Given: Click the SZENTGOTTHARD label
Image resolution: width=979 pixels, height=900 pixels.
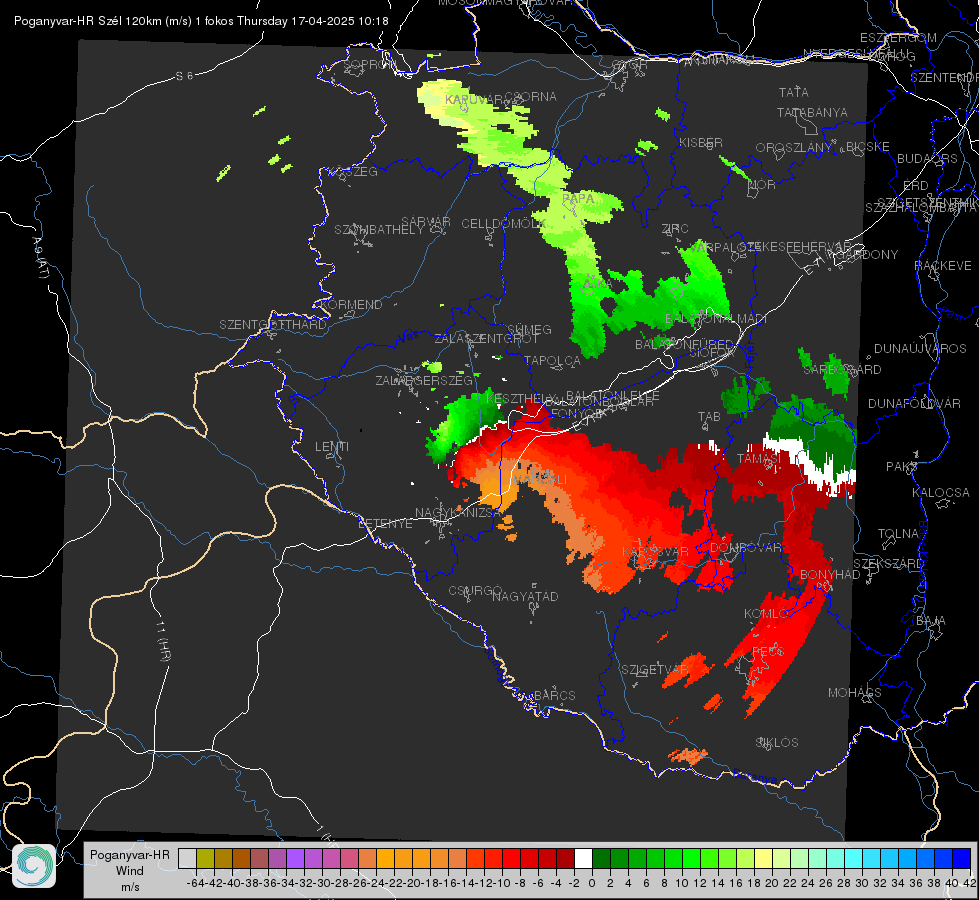Looking at the screenshot, I should point(273,325).
